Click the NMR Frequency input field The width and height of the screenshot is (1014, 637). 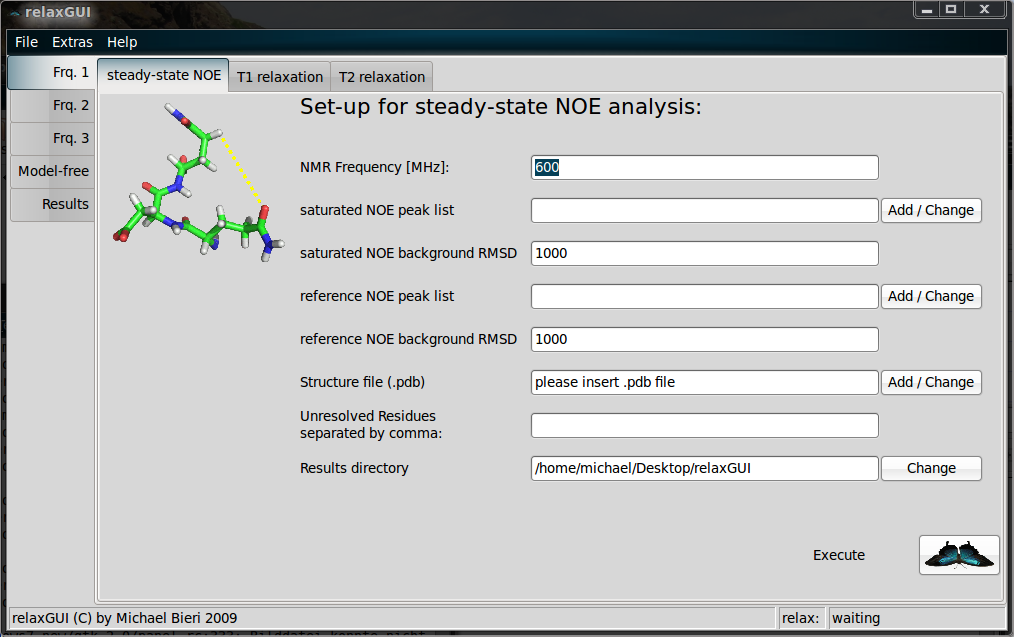(x=704, y=168)
